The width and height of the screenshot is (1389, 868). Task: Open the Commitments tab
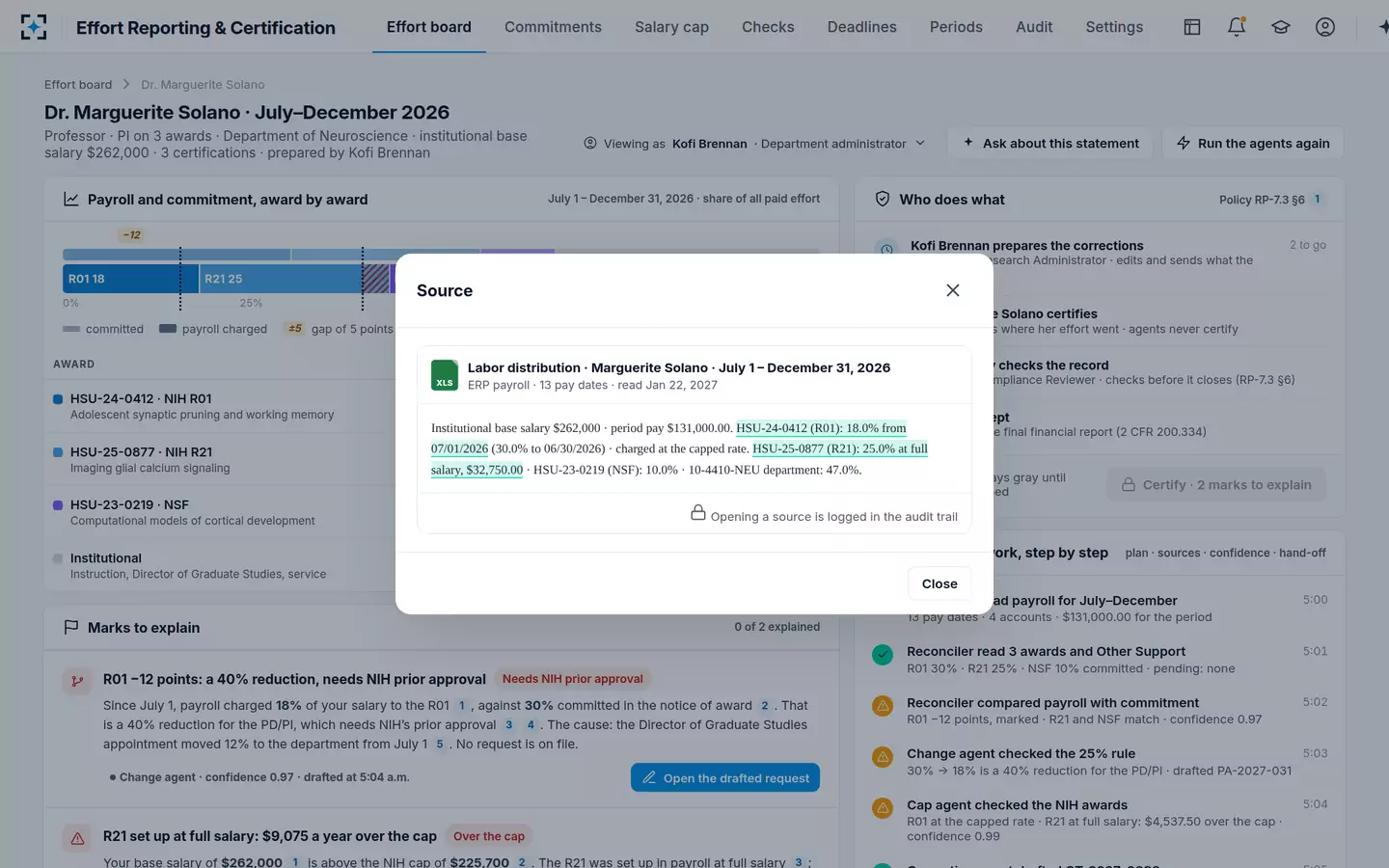[553, 27]
